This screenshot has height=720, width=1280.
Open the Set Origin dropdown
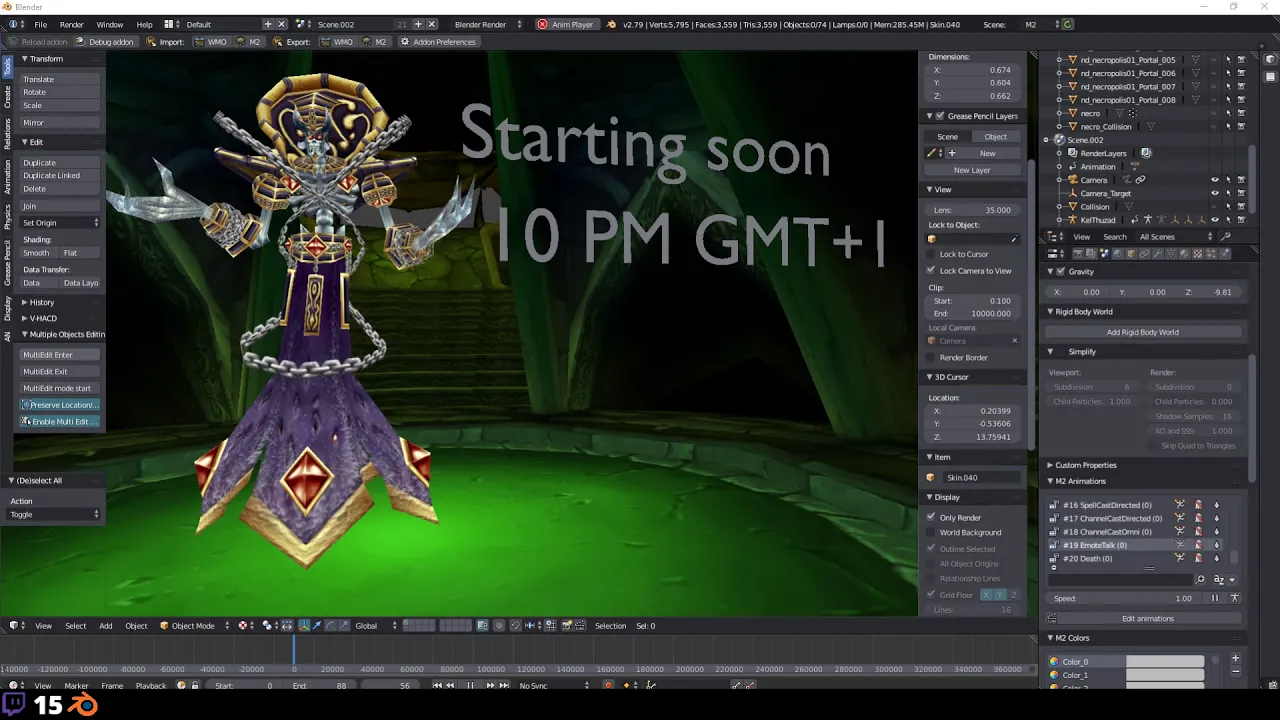pyautogui.click(x=60, y=222)
